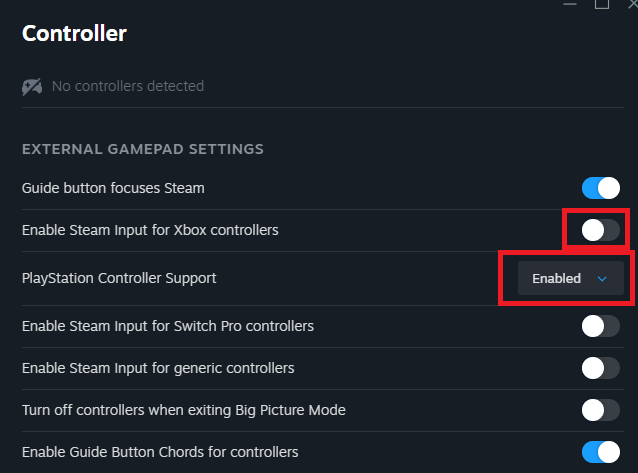Click the External Gamepad Settings section header
This screenshot has width=638, height=473.
(142, 149)
